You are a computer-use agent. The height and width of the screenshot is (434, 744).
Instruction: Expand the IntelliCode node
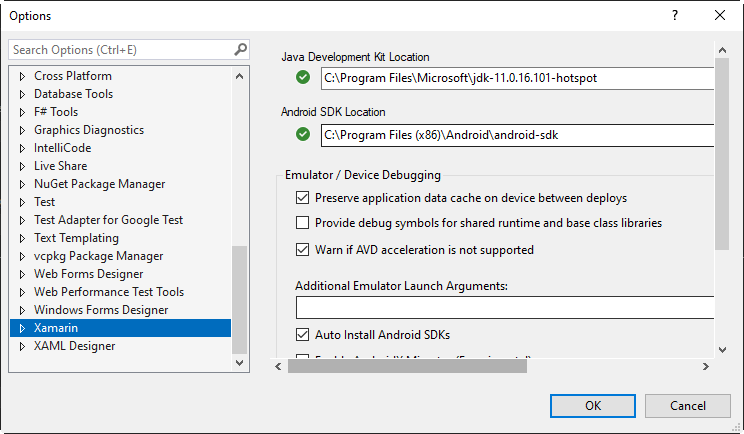tap(22, 148)
